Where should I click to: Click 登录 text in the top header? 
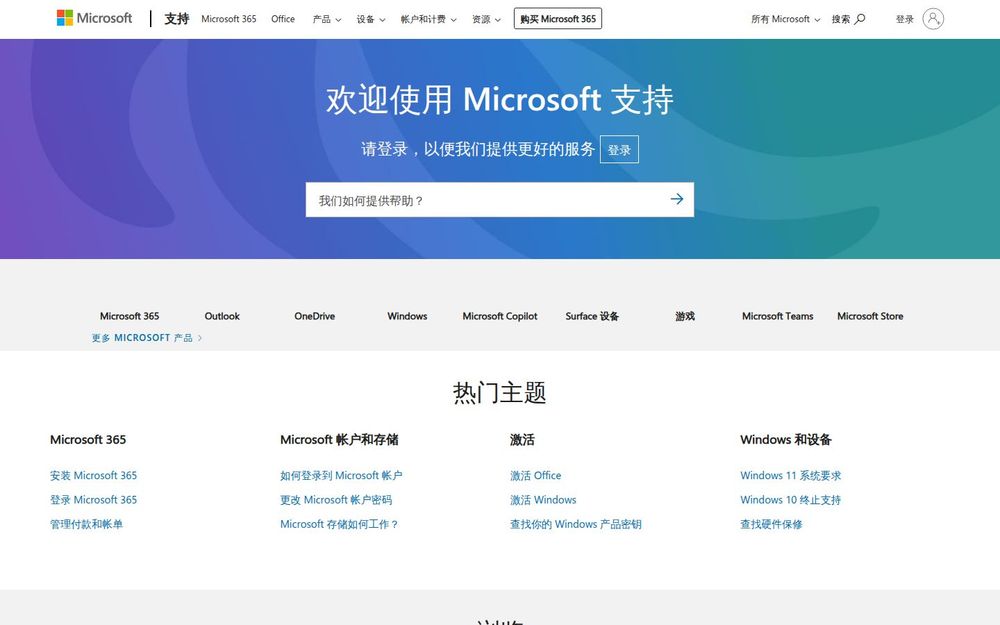point(904,19)
